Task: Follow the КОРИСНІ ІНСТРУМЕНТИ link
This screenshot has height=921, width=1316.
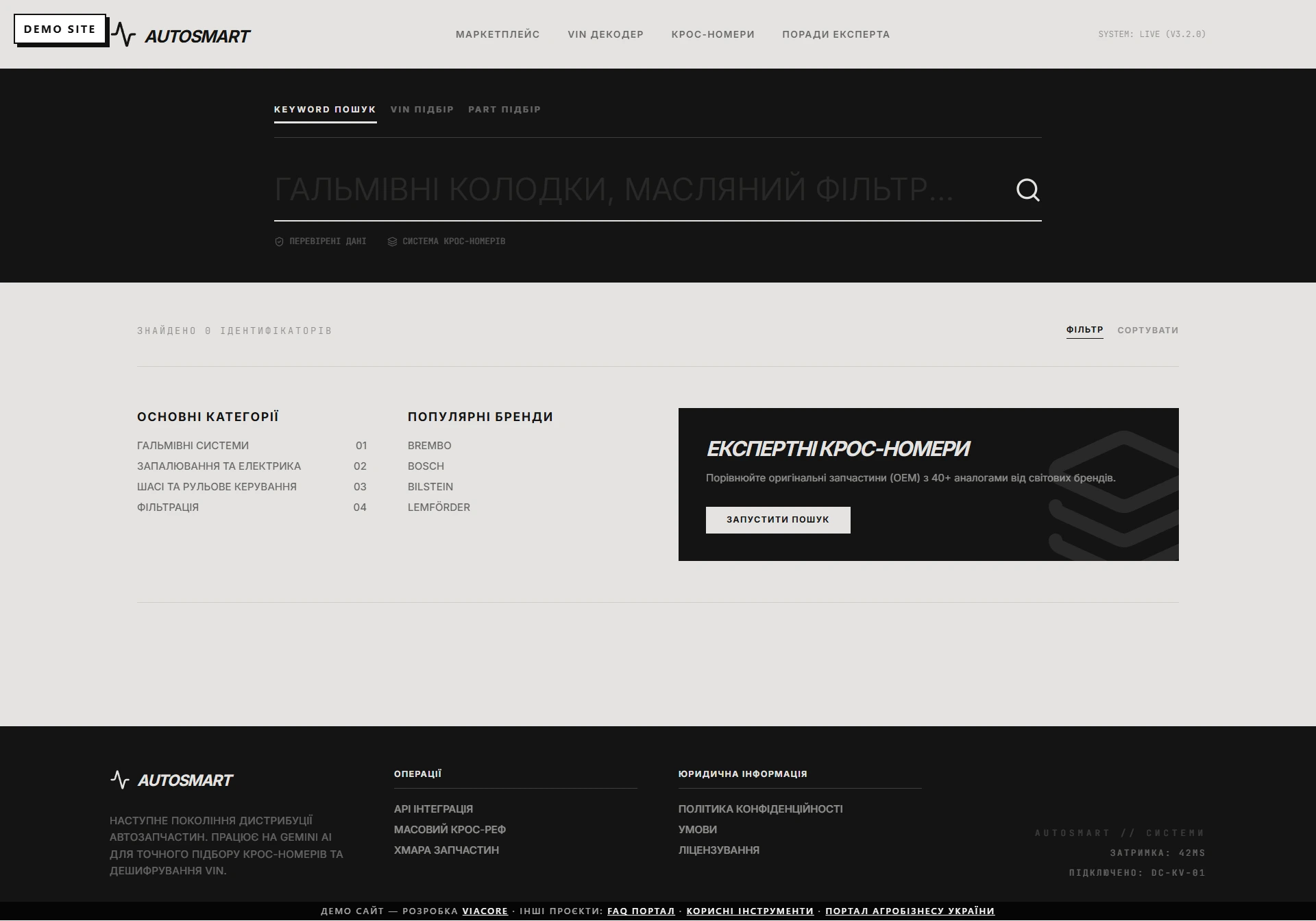Action: pos(750,911)
